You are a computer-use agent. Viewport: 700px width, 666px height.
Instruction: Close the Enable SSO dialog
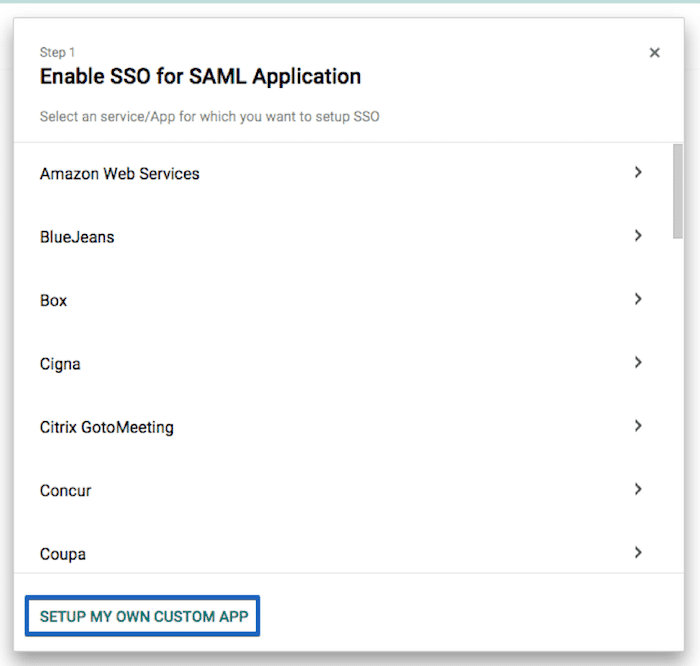(654, 53)
